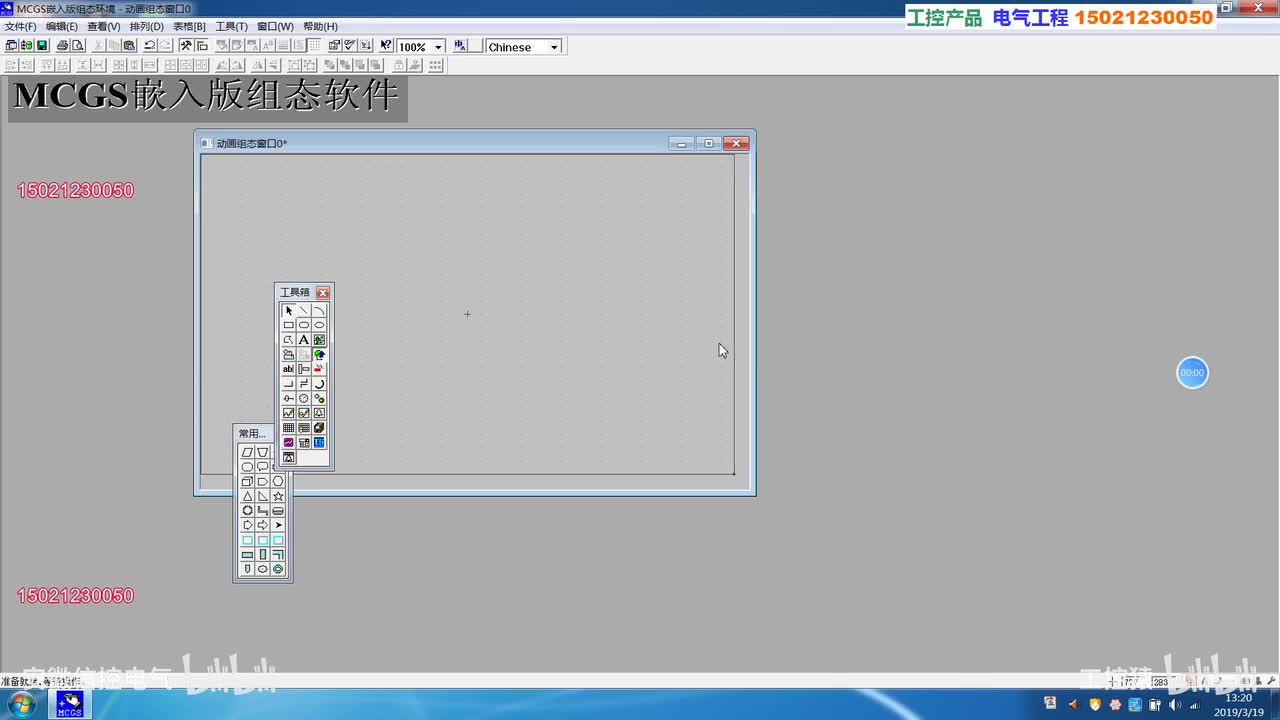1280x720 pixels.
Task: Close the 工具箱 toolbox panel
Action: click(323, 293)
